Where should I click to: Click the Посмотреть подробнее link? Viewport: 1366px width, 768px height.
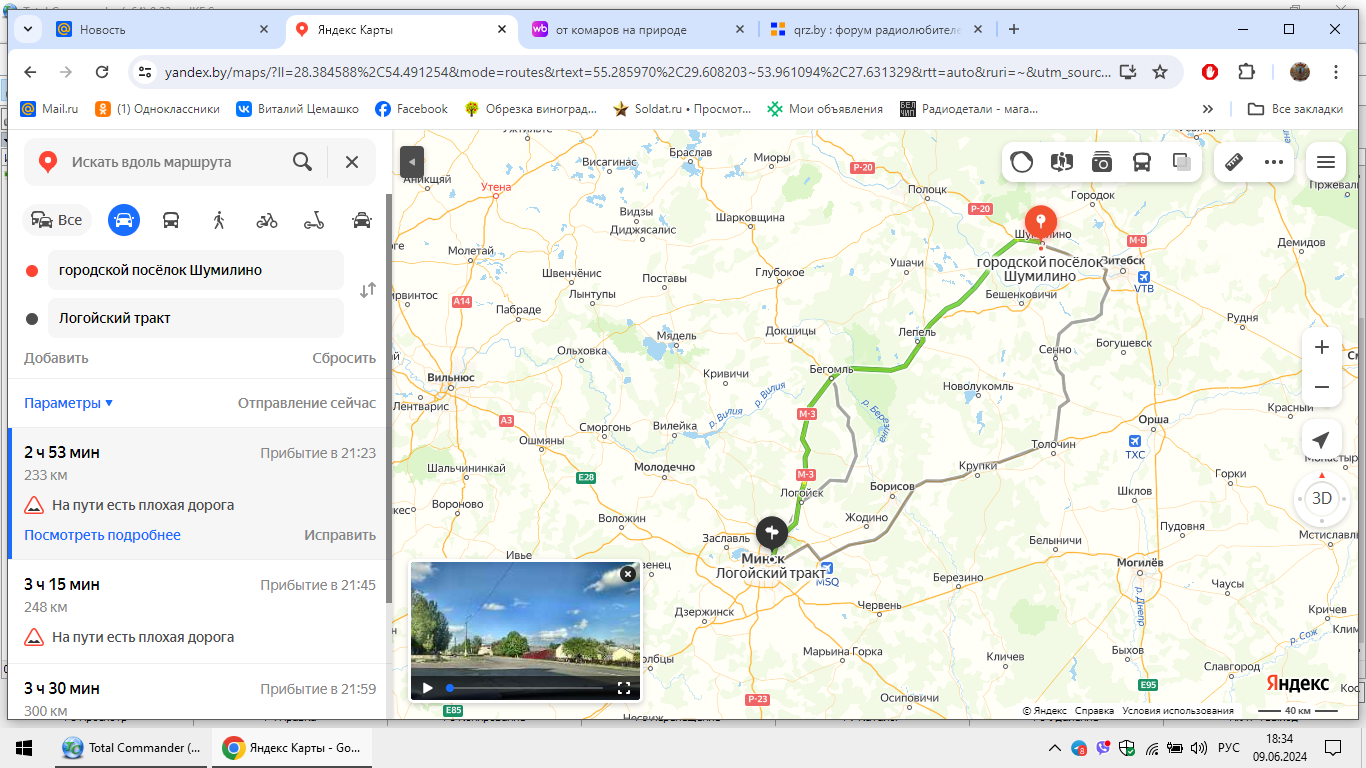point(102,535)
